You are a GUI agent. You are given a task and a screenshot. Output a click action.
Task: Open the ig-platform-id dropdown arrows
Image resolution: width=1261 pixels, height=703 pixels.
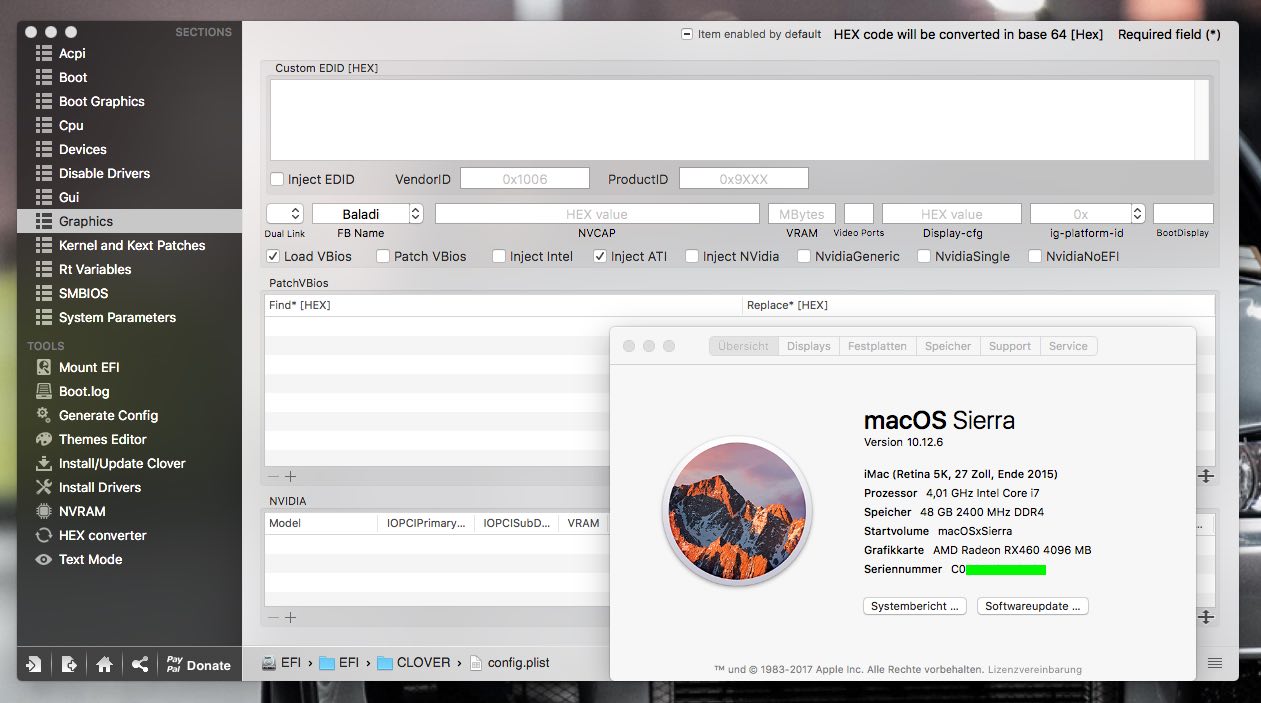pos(1138,214)
